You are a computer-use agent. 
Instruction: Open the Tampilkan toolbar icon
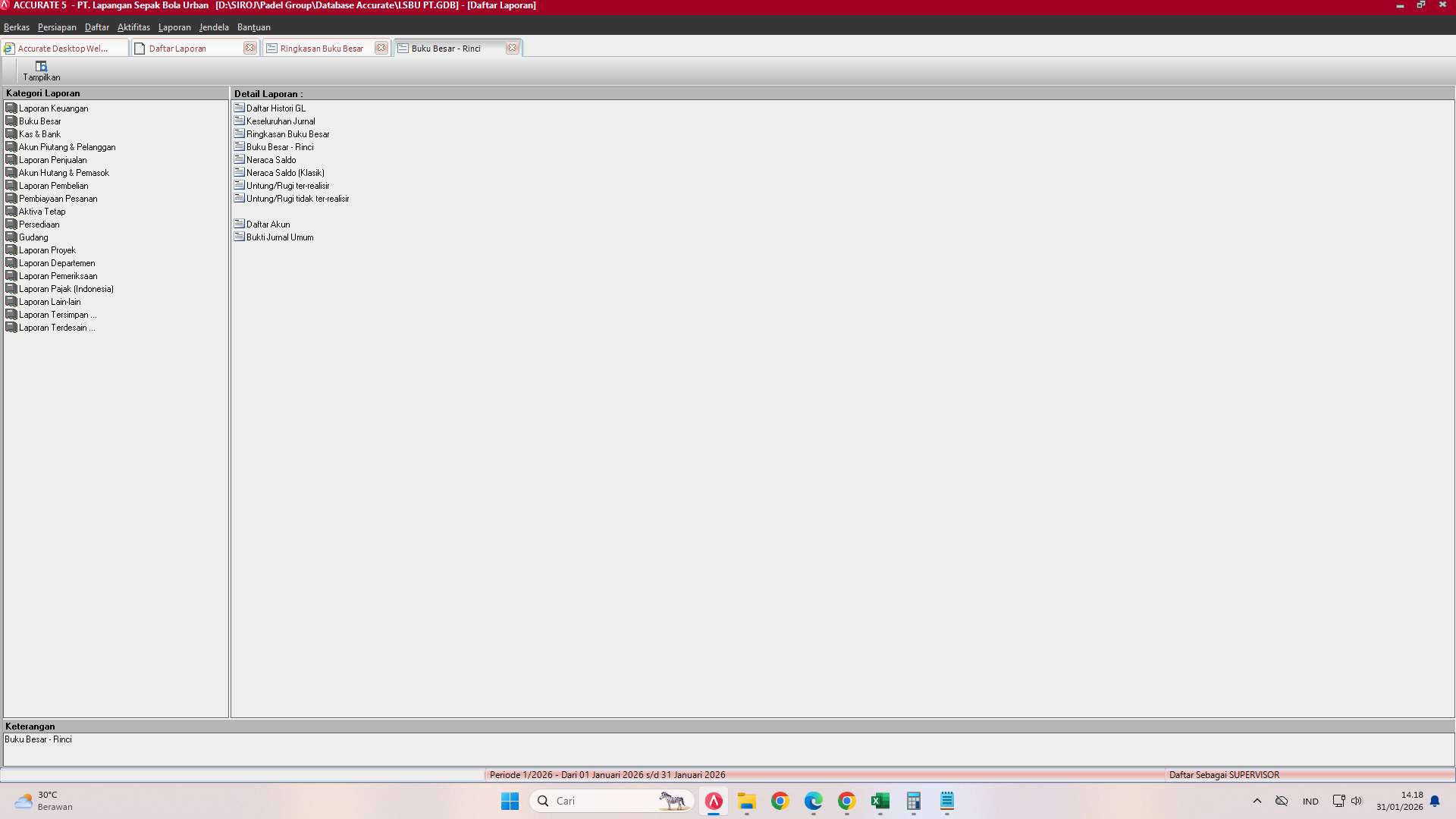coord(42,70)
